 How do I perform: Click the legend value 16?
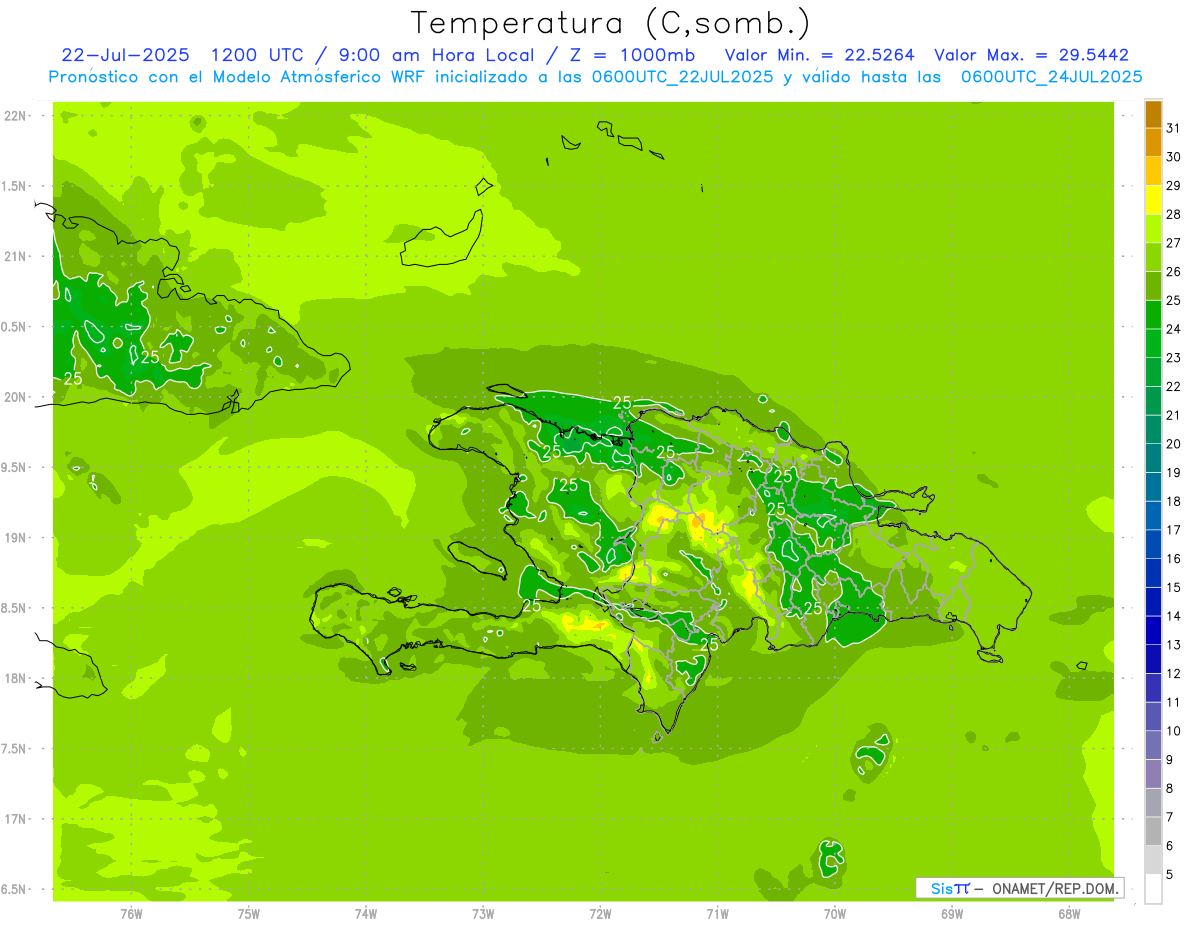[1173, 558]
